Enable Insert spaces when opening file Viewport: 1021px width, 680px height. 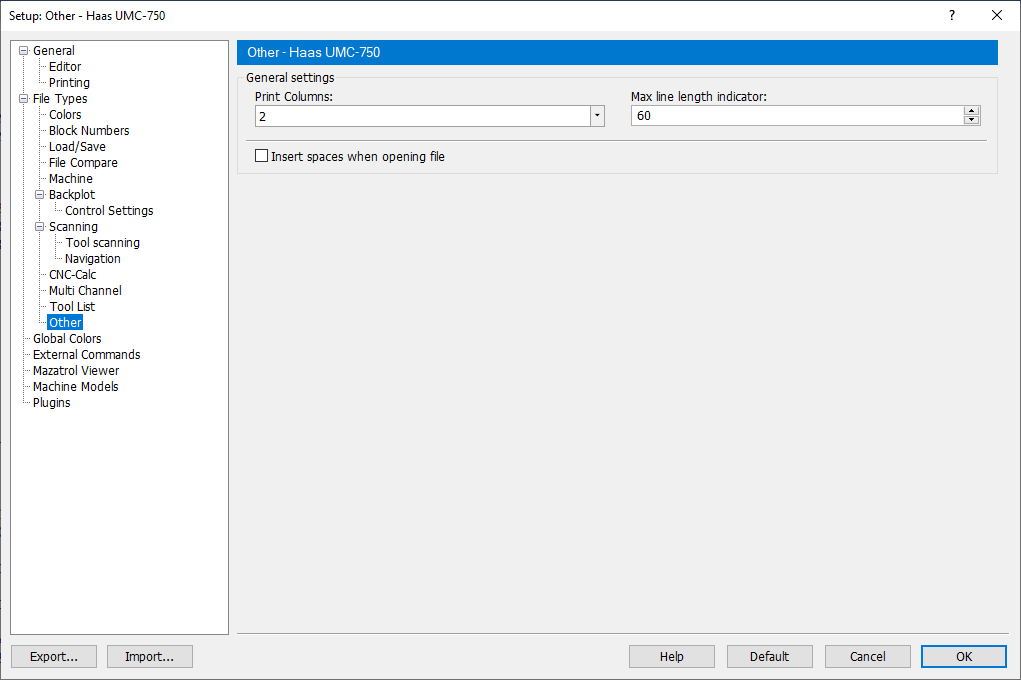coord(262,156)
